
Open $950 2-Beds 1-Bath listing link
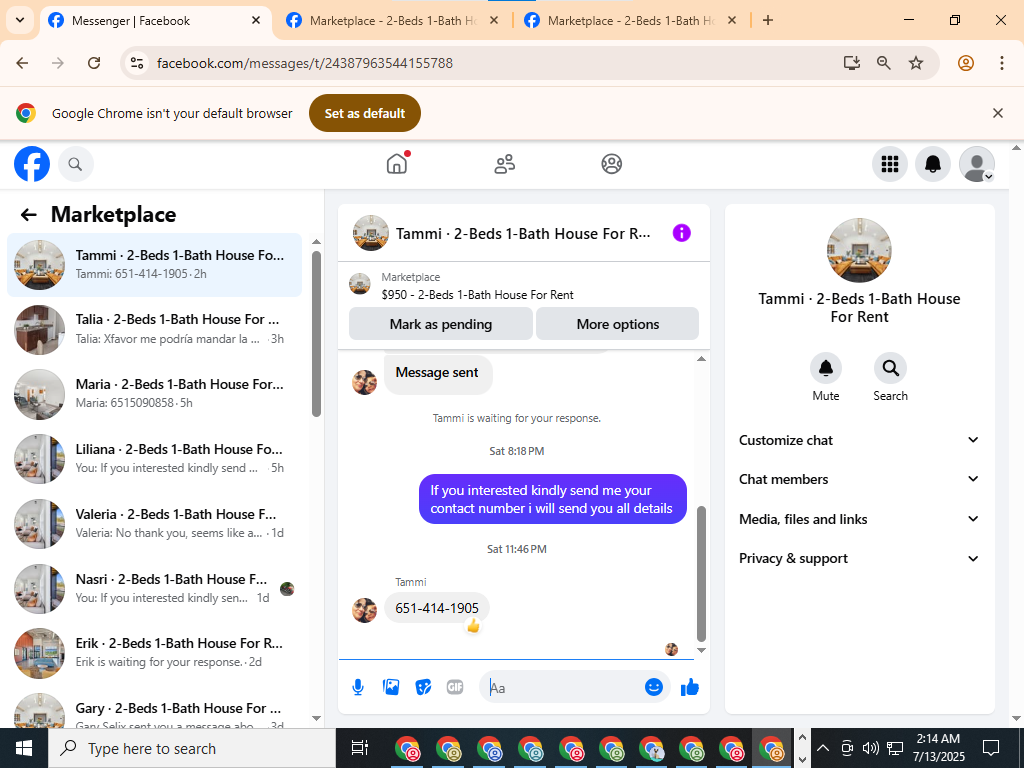477,295
